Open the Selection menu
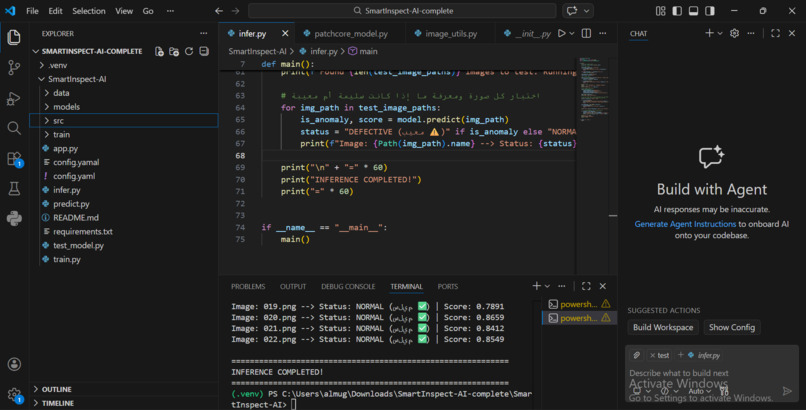 88,11
